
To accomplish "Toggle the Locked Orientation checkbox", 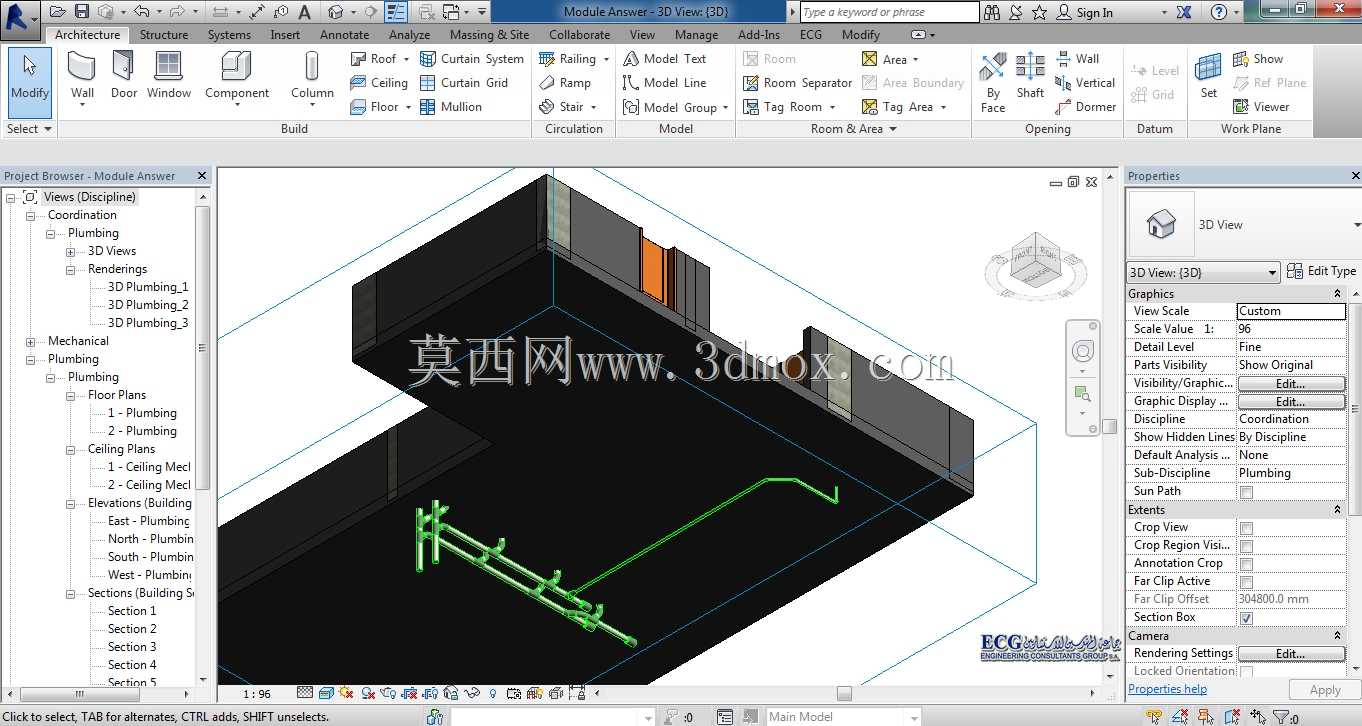I will (x=1246, y=672).
